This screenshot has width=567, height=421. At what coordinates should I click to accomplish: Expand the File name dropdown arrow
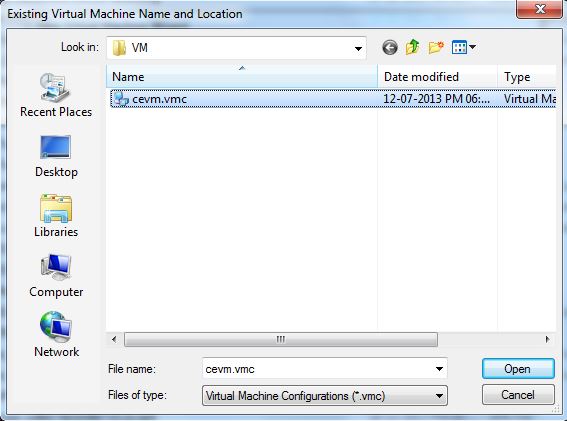(439, 369)
